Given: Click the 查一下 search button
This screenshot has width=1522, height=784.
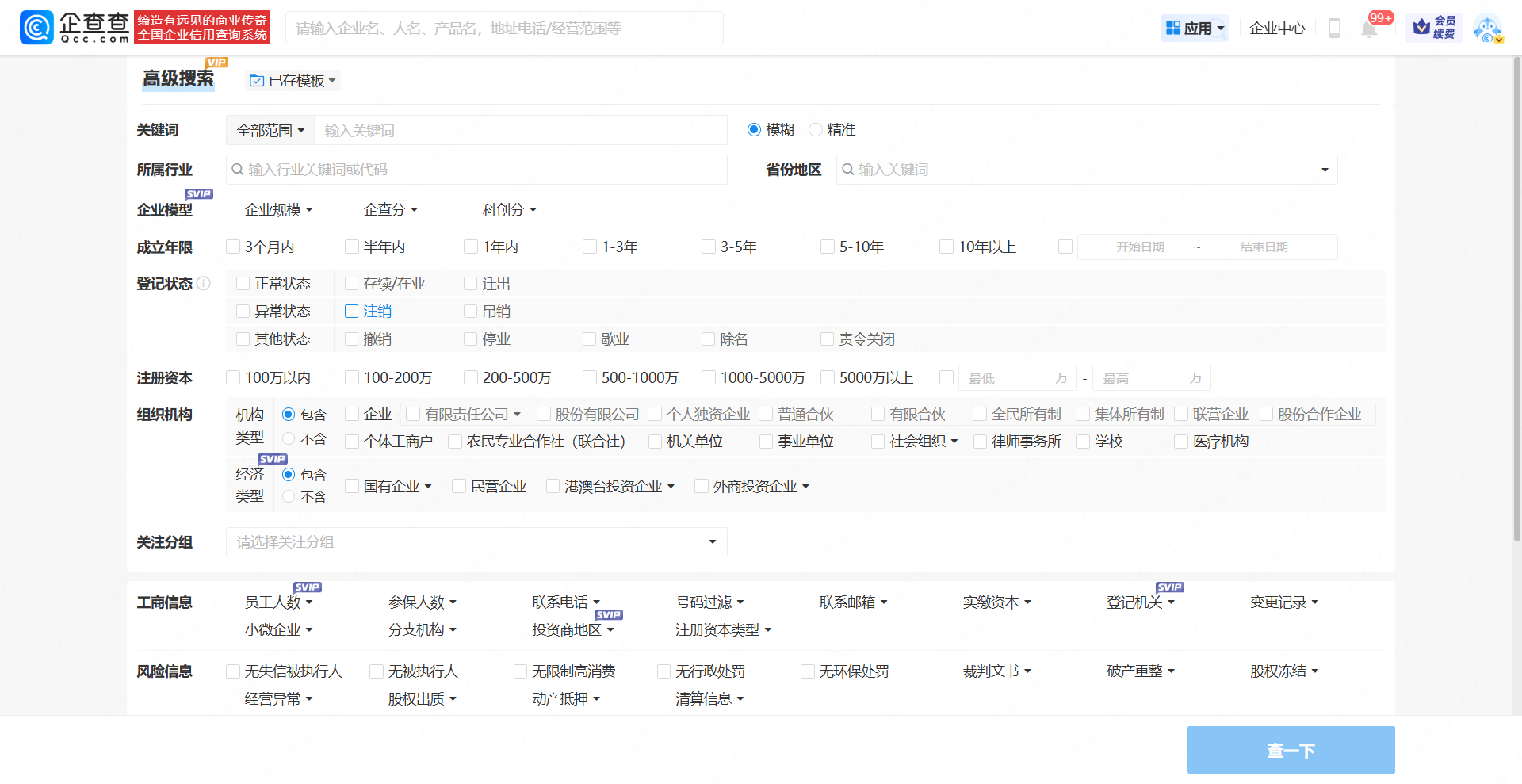Looking at the screenshot, I should point(1291,749).
